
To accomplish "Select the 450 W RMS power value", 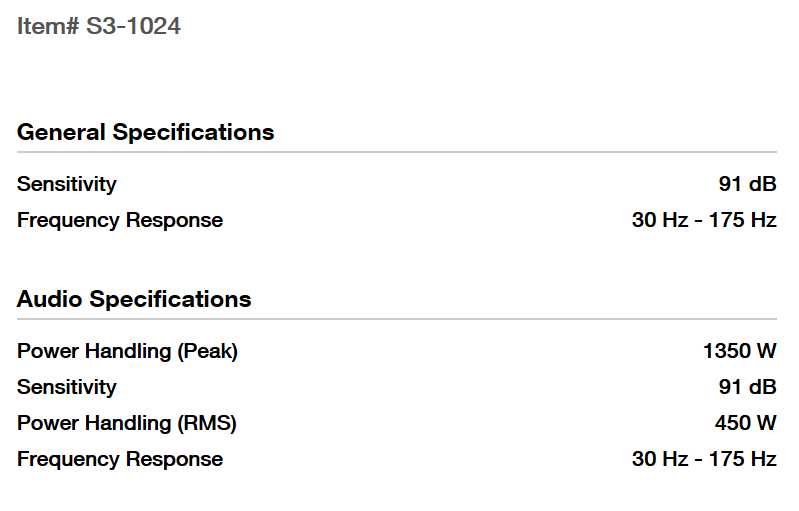I will [745, 423].
